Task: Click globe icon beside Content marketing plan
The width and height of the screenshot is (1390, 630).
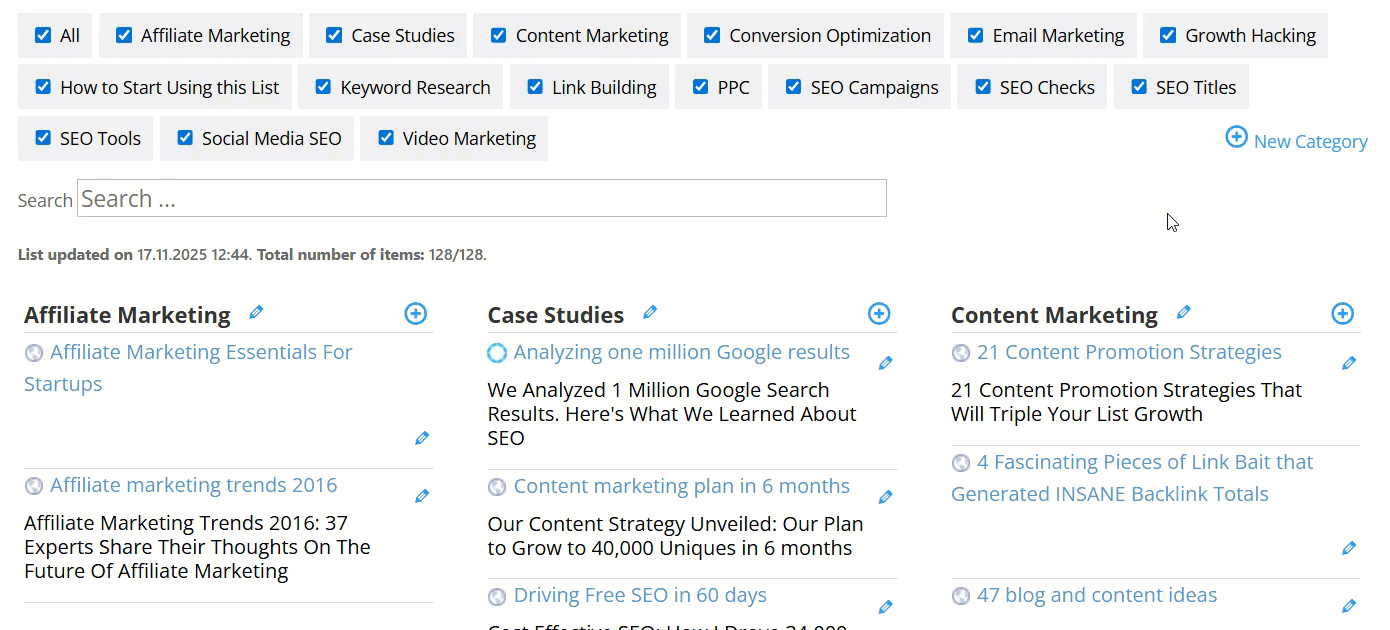Action: tap(497, 487)
